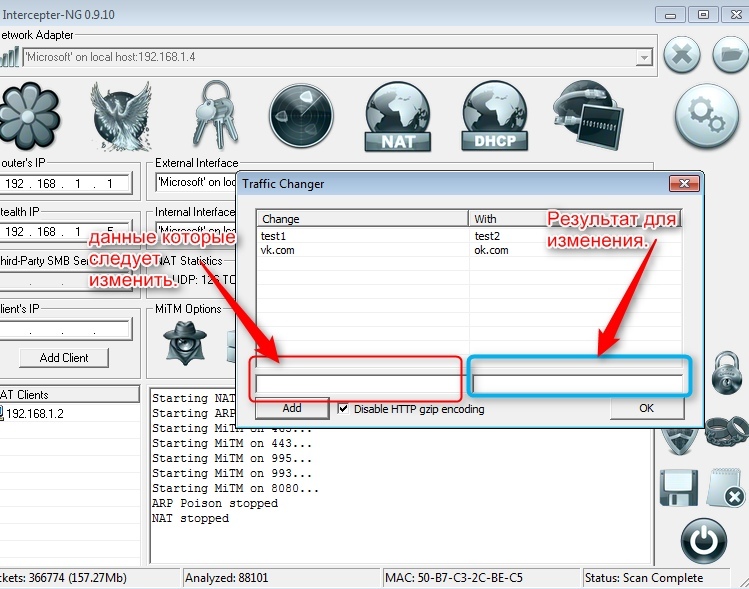Click the With replacement text input field
The width and height of the screenshot is (749, 589).
pos(577,383)
